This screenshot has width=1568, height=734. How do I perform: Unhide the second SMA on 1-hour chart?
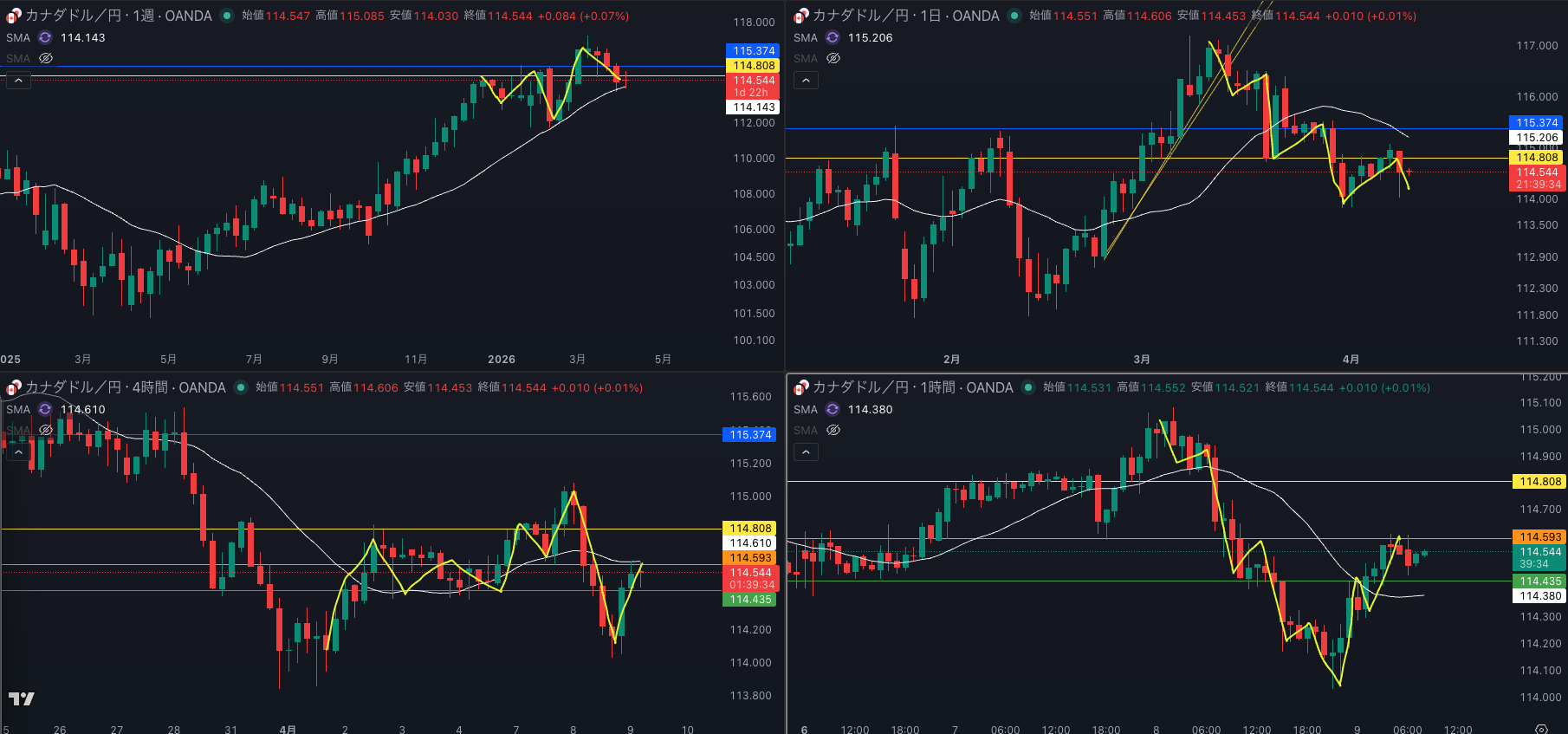[x=833, y=430]
